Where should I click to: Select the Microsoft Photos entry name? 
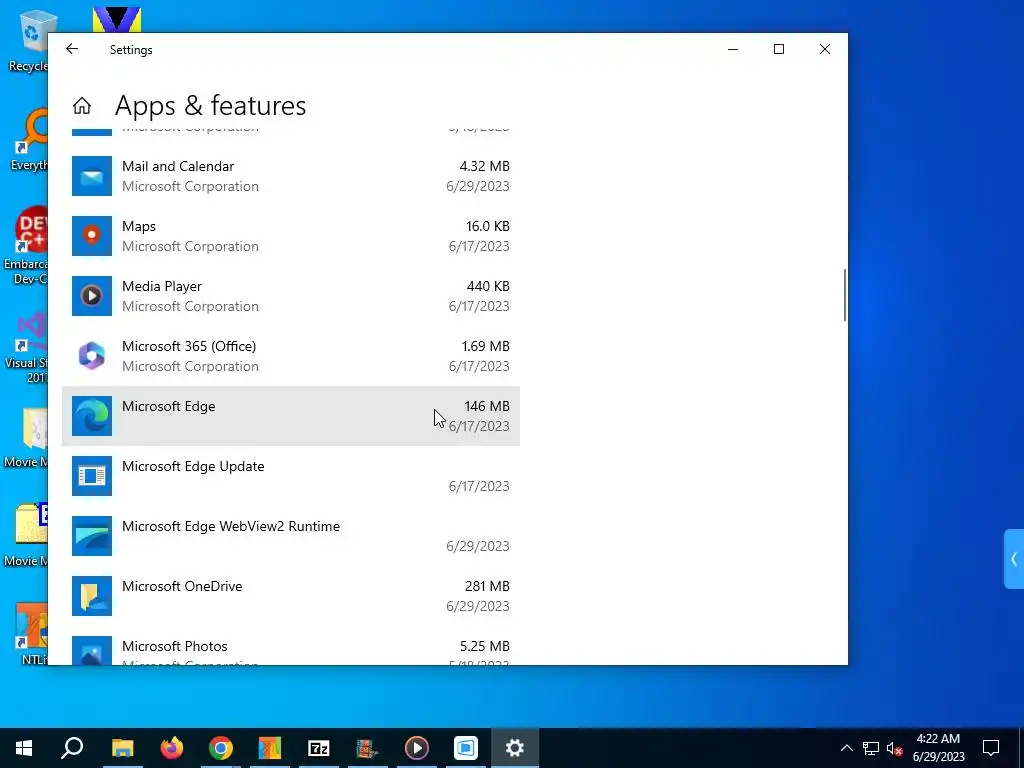tap(174, 647)
